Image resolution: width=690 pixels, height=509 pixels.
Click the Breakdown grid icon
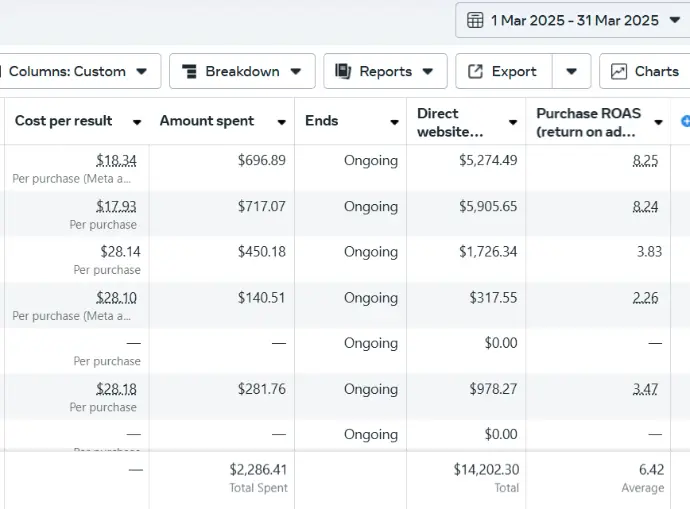pos(189,71)
